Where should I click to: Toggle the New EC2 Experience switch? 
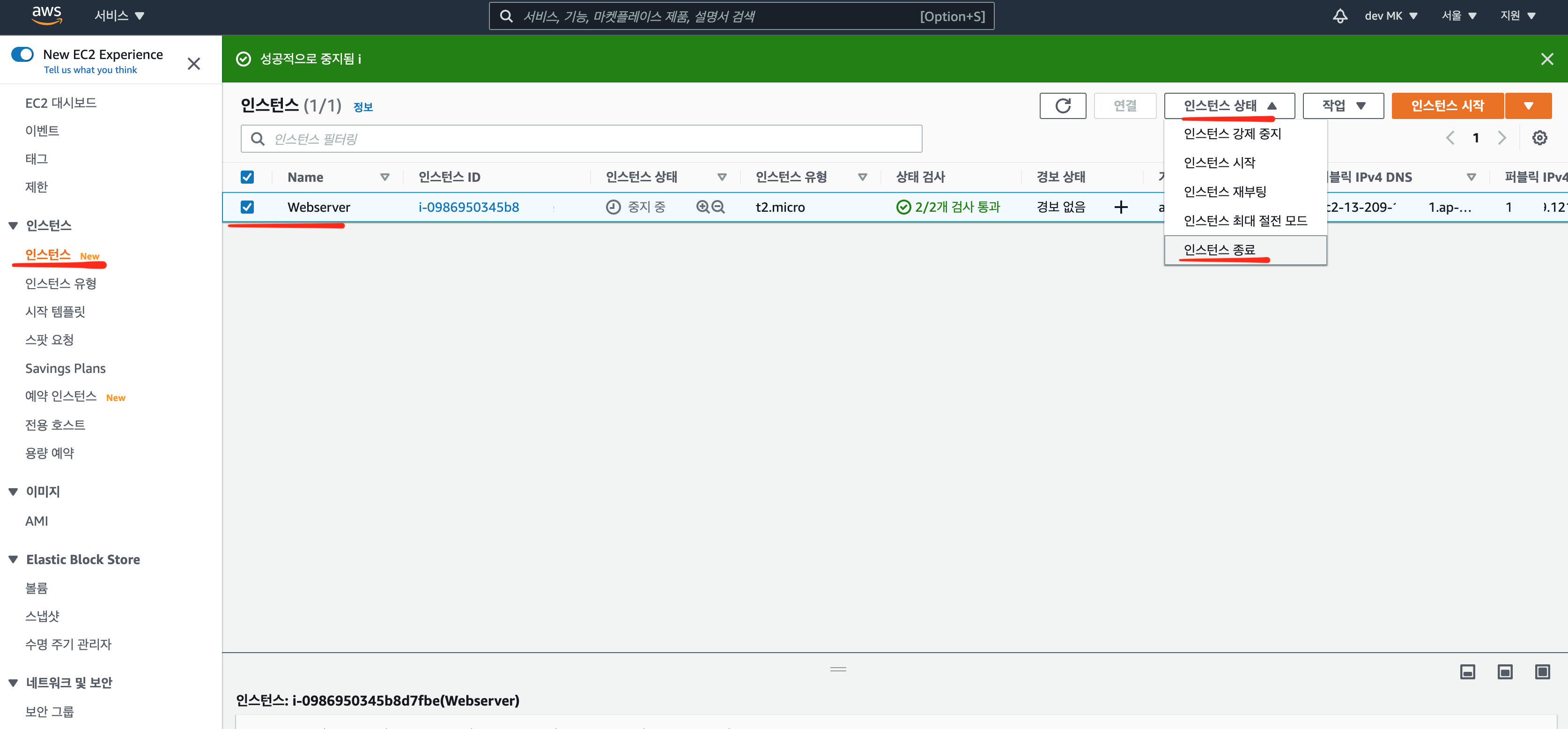pos(23,55)
